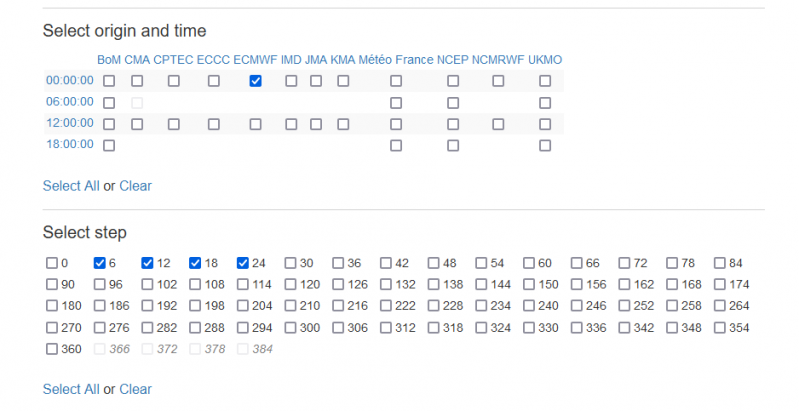Viewport: 799px width, 411px height.
Task: Click the UKMO column header link
Action: click(x=545, y=60)
